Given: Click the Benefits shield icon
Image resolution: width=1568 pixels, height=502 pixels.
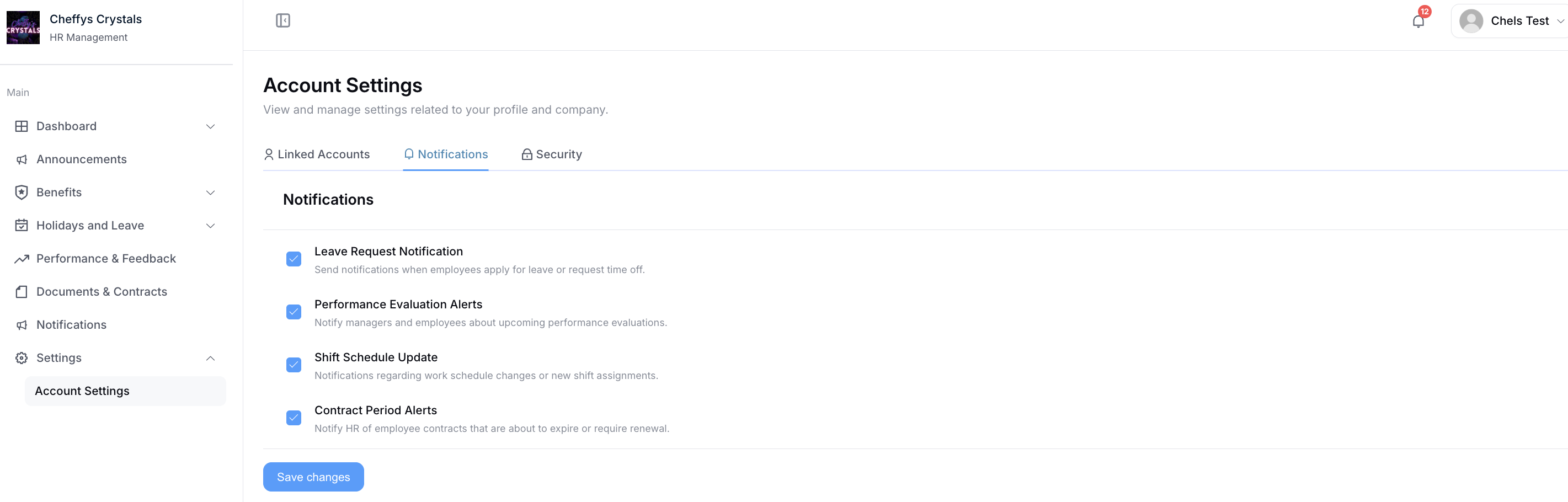Looking at the screenshot, I should tap(22, 193).
